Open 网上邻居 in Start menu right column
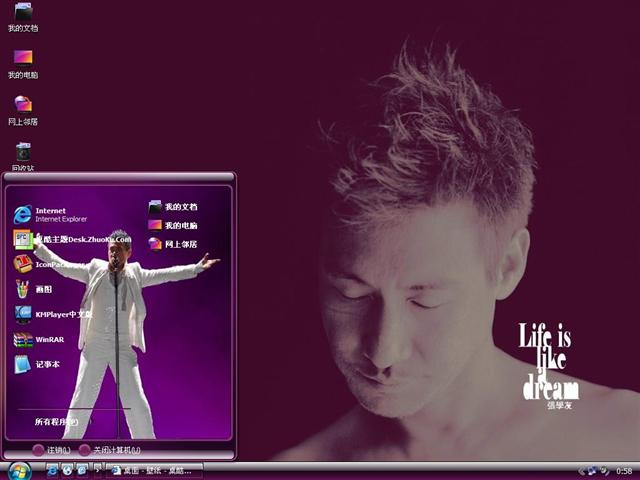 tap(173, 244)
